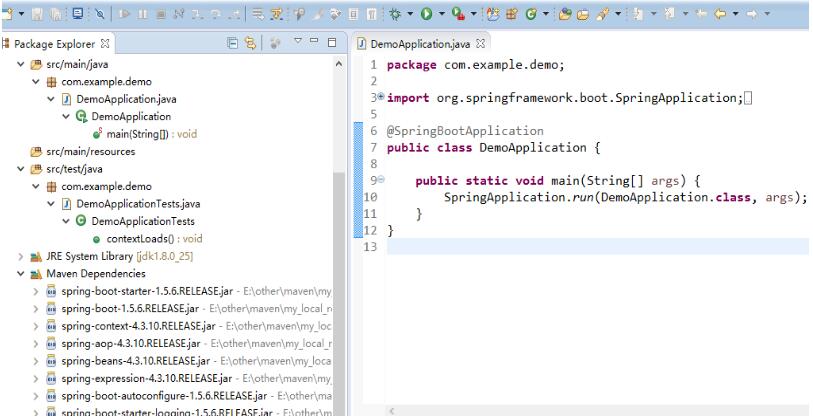
Task: Click the Step Return icon
Action: 234,15
